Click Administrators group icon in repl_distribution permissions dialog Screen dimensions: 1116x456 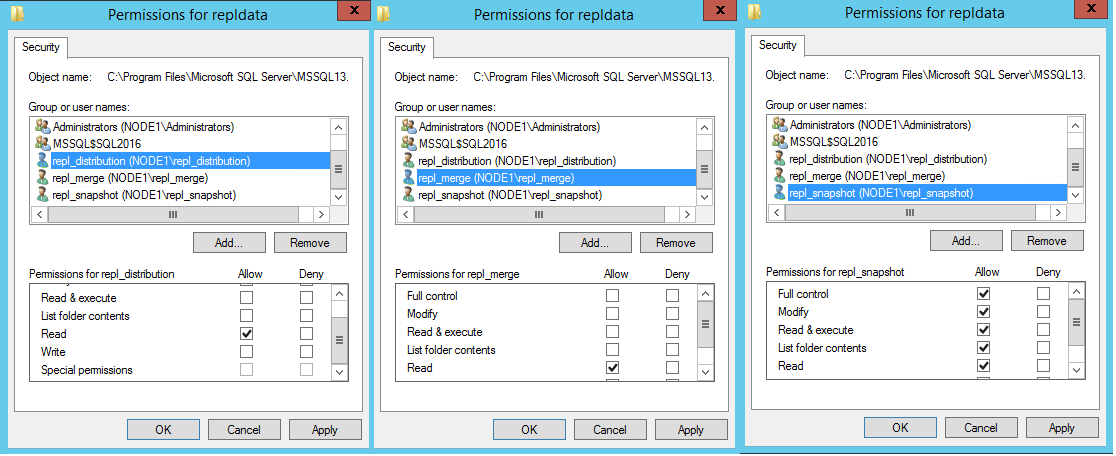pos(42,127)
